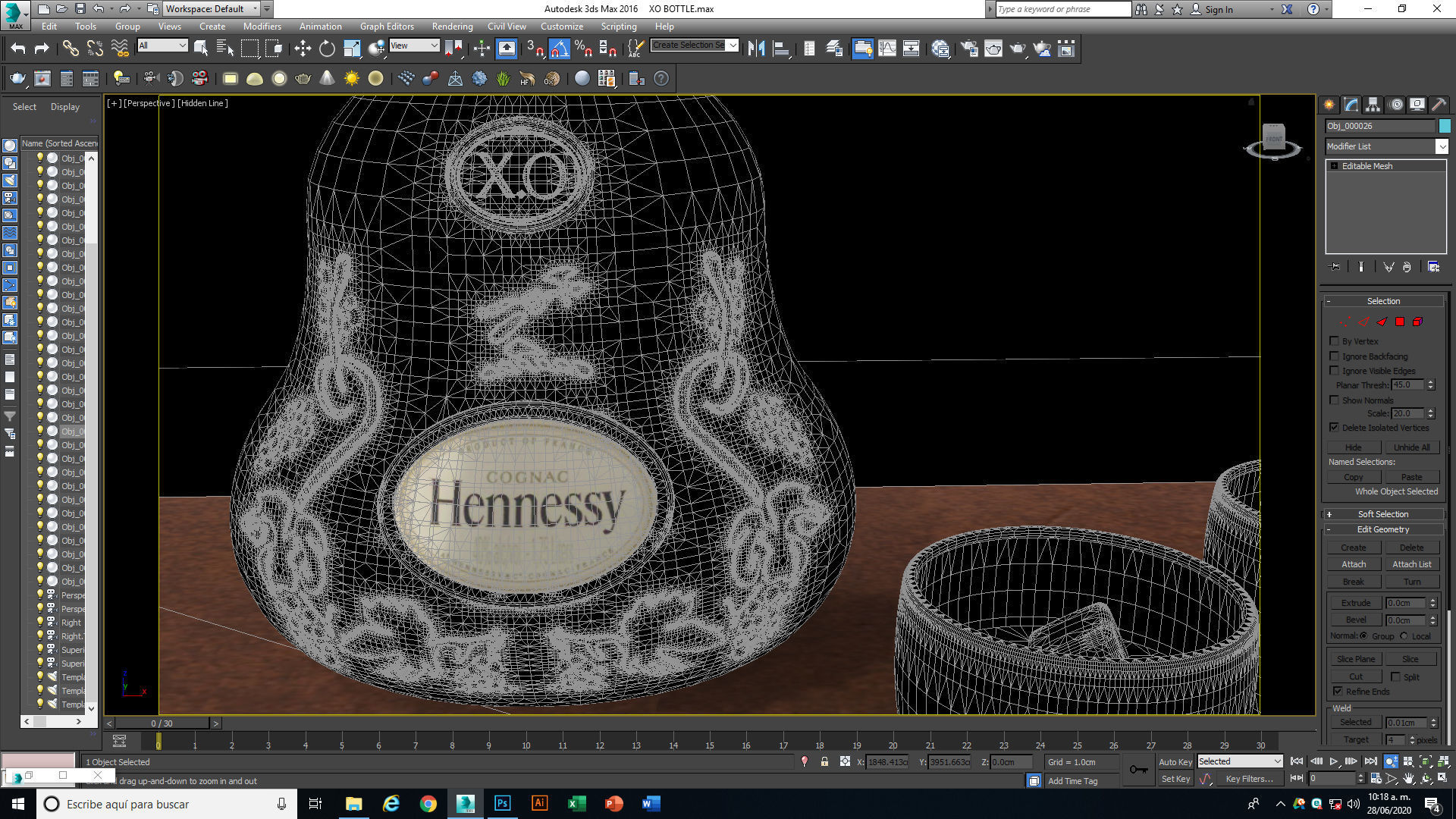Enable the Split checkbox

click(x=1396, y=676)
